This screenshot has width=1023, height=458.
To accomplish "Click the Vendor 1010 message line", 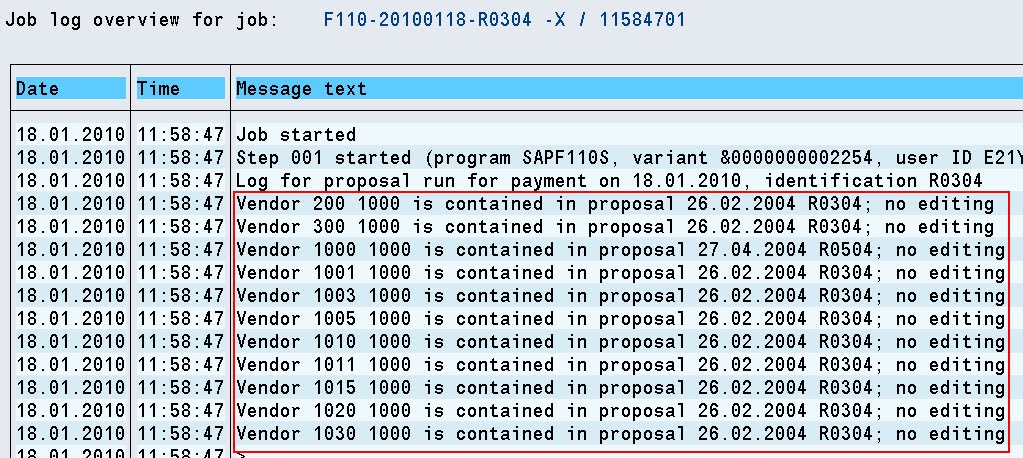I will (x=620, y=342).
